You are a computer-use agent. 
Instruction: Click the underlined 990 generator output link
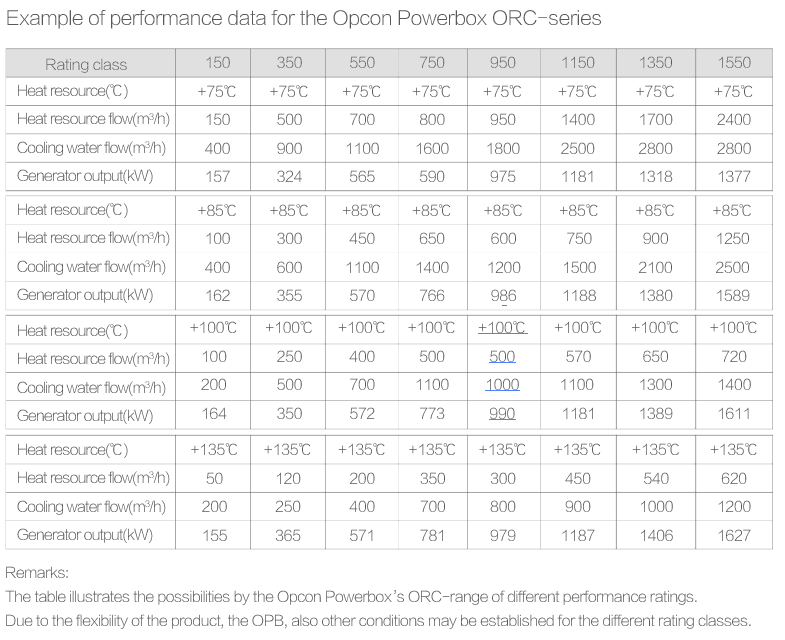(x=503, y=415)
